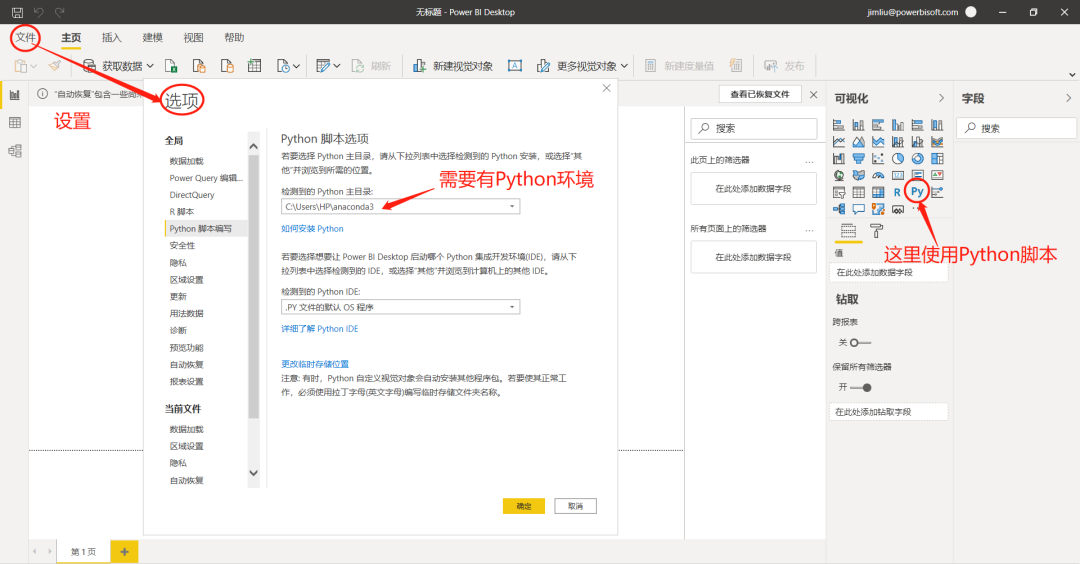Switch to the 主页 ribbon tab
The width and height of the screenshot is (1080, 564).
pos(71,37)
